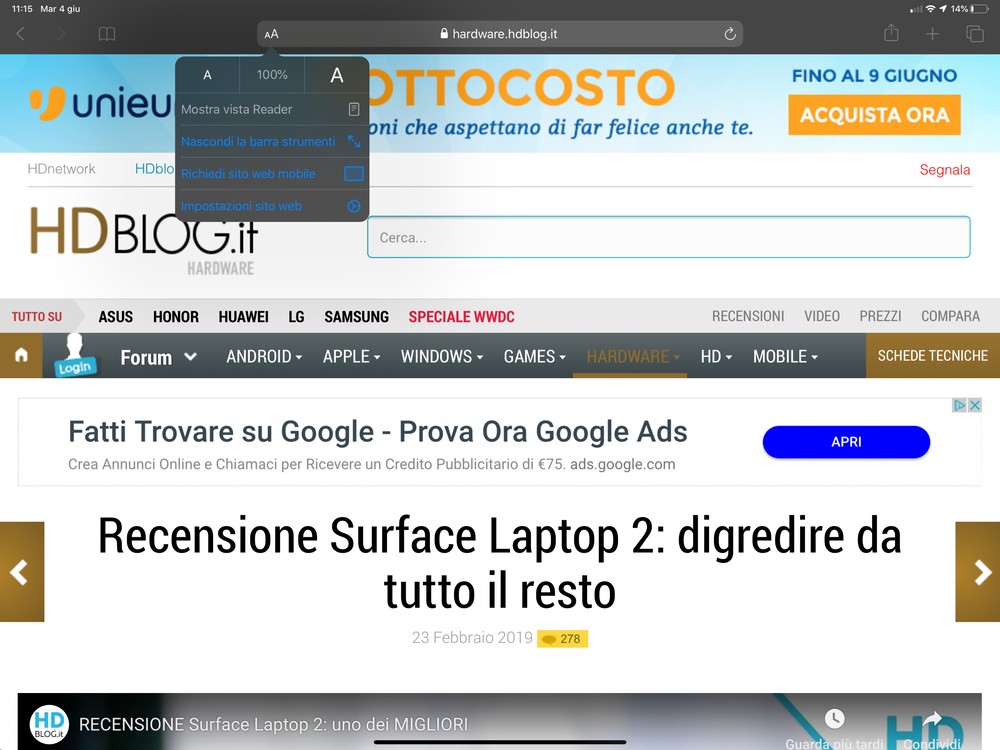The width and height of the screenshot is (1000, 750).
Task: Show all tabs overview icon
Action: 975,34
